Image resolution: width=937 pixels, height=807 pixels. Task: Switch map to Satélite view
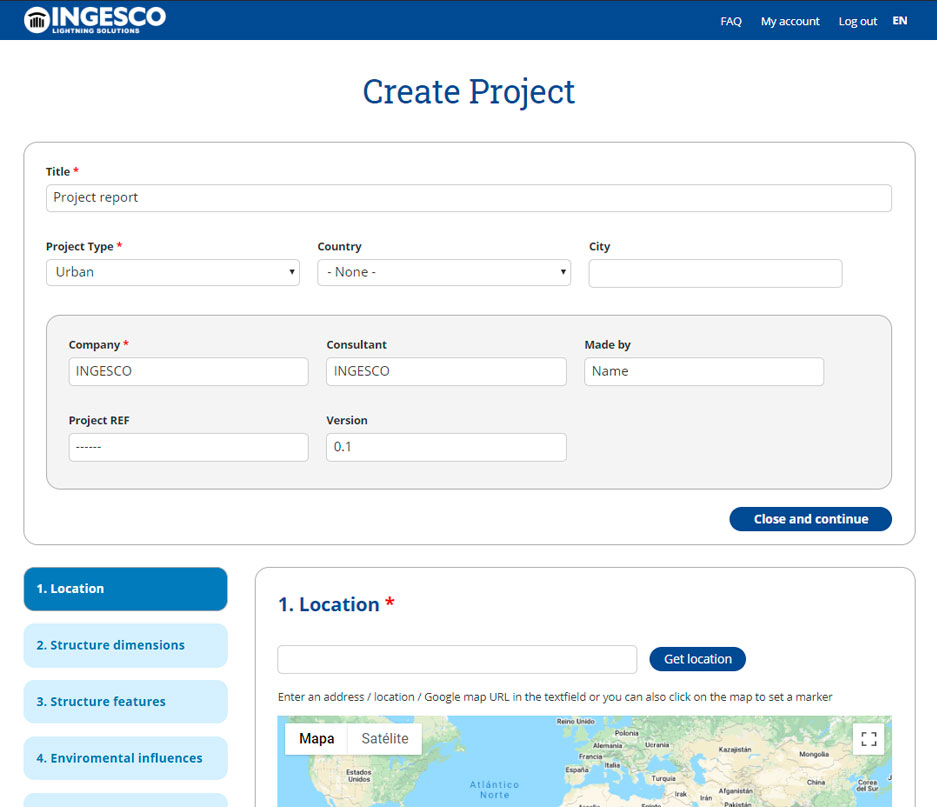[385, 739]
